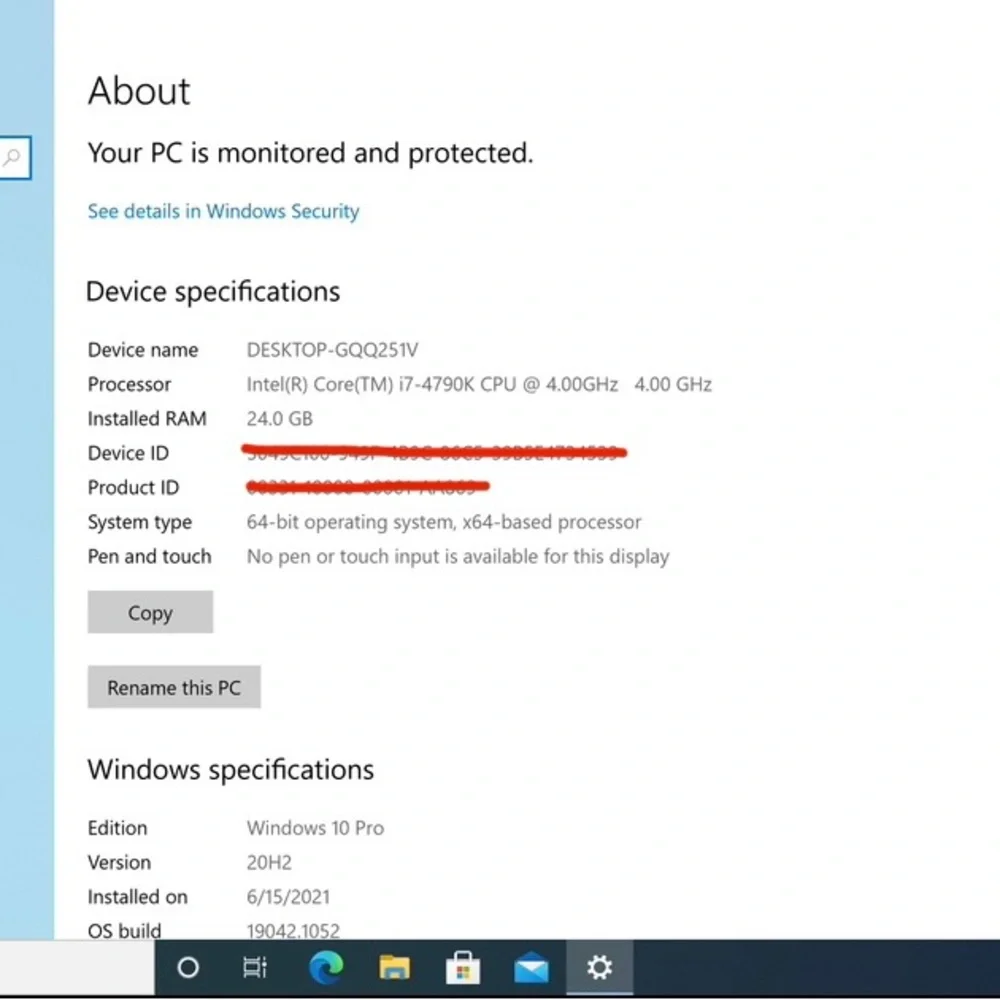Select the device name DESKTOP-GQQ251V text
The image size is (1000, 1000).
[x=332, y=350]
